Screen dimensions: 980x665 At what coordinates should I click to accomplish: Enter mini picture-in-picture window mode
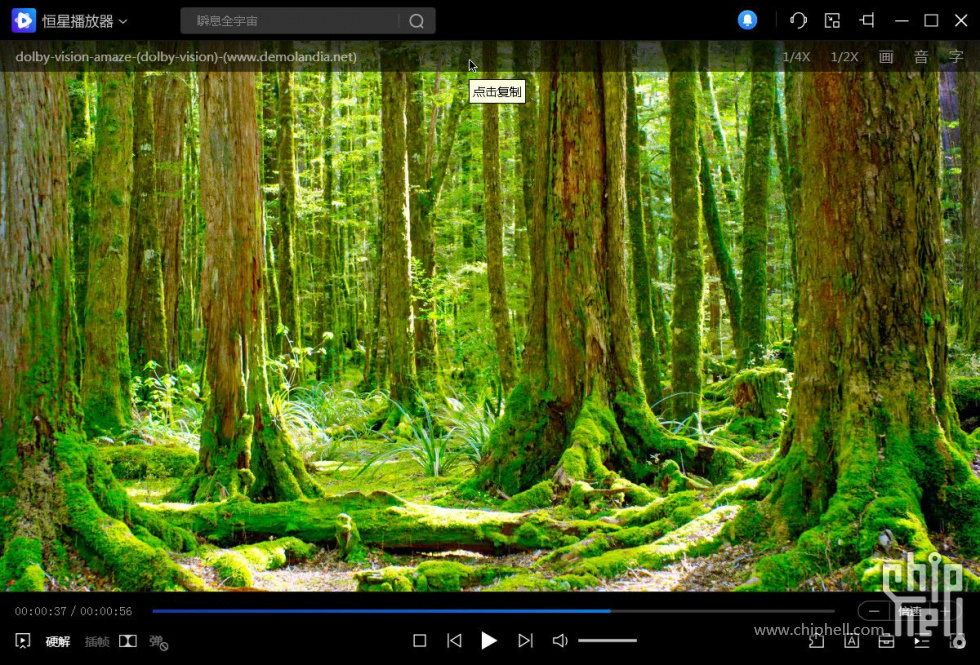[x=831, y=20]
